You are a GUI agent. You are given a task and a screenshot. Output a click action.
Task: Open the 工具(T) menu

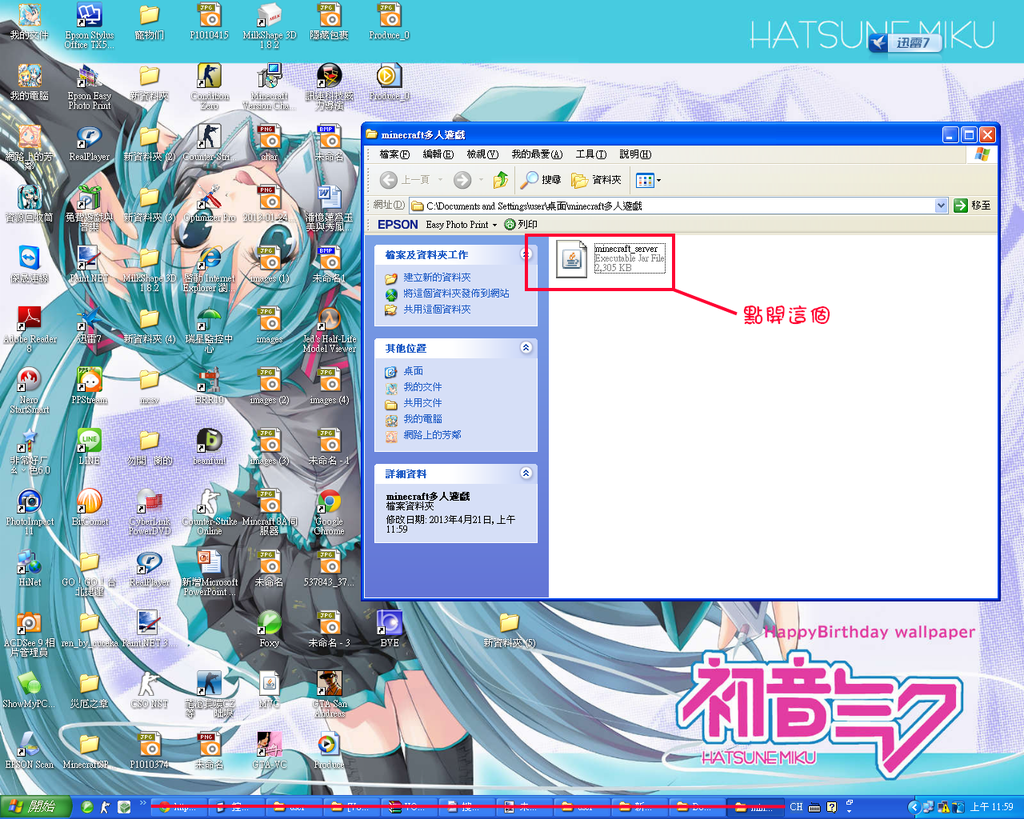591,154
